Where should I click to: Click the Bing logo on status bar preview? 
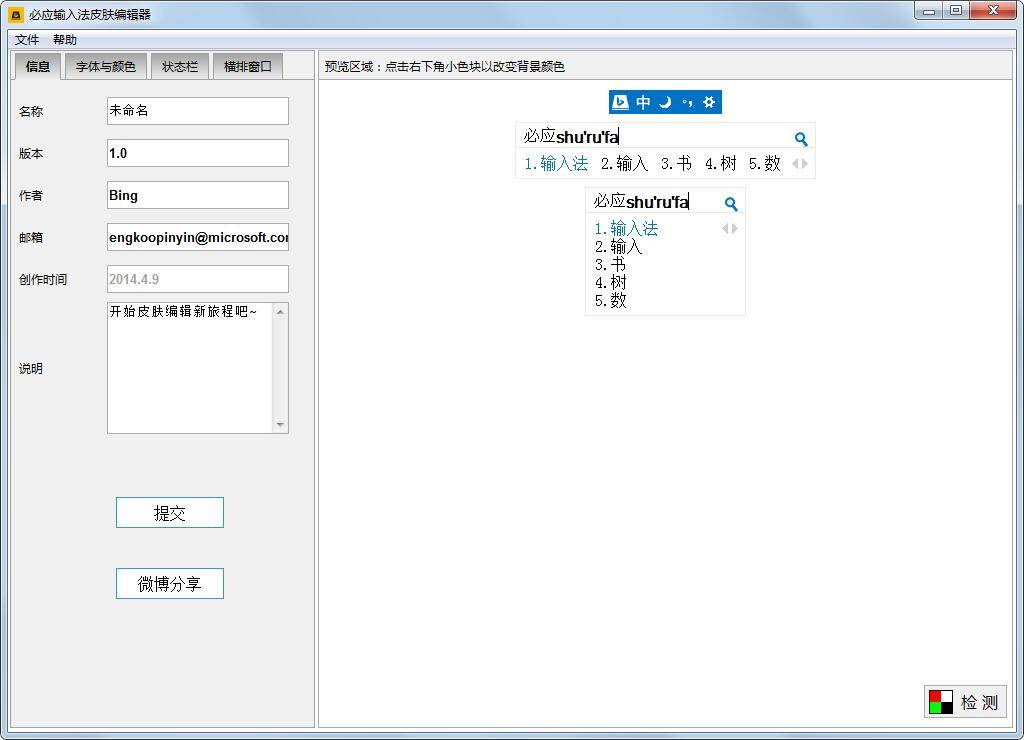620,102
